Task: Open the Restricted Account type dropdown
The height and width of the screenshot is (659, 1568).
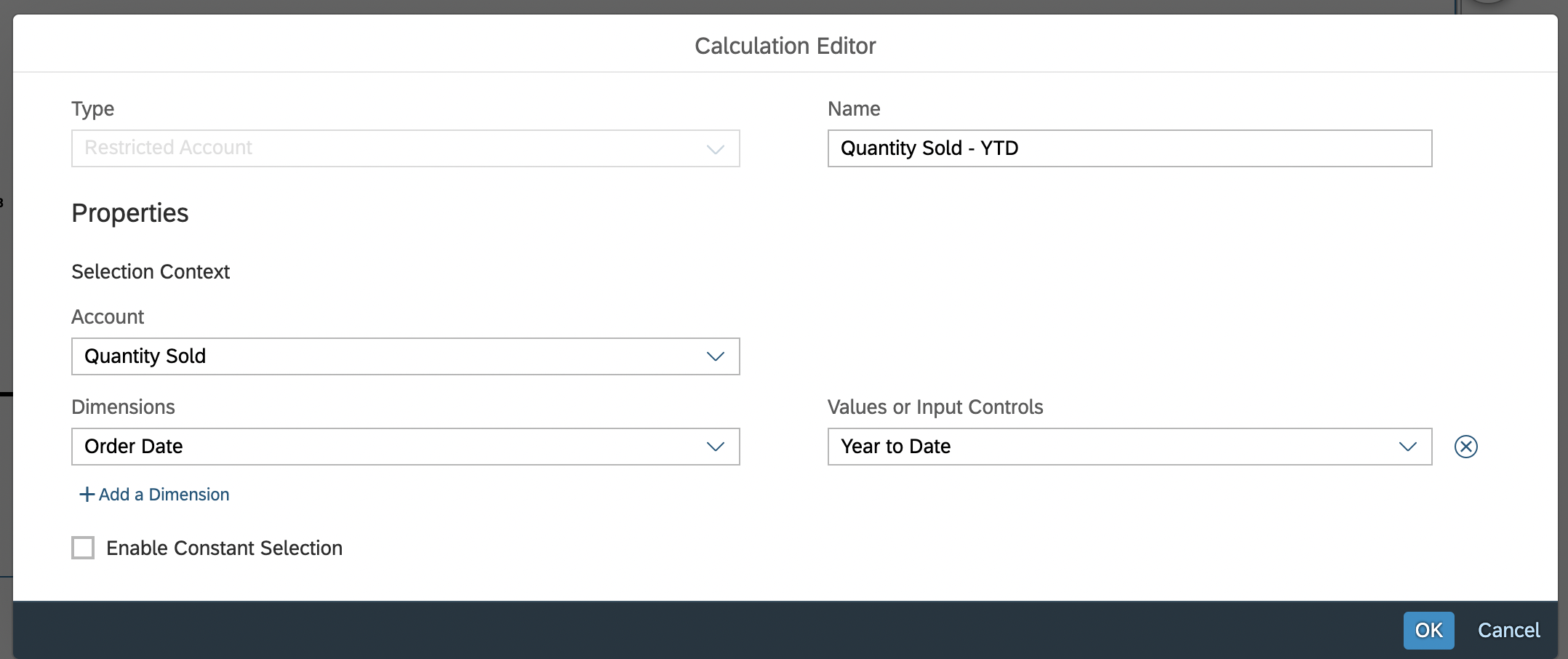Action: click(393, 148)
